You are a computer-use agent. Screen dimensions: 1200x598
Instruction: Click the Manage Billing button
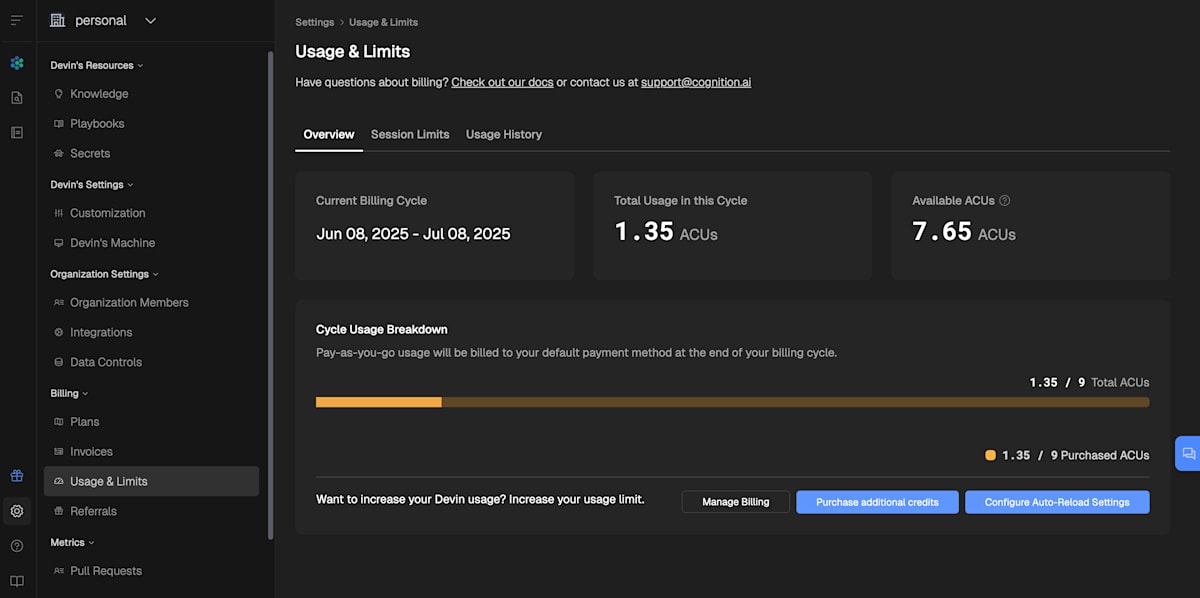tap(736, 502)
